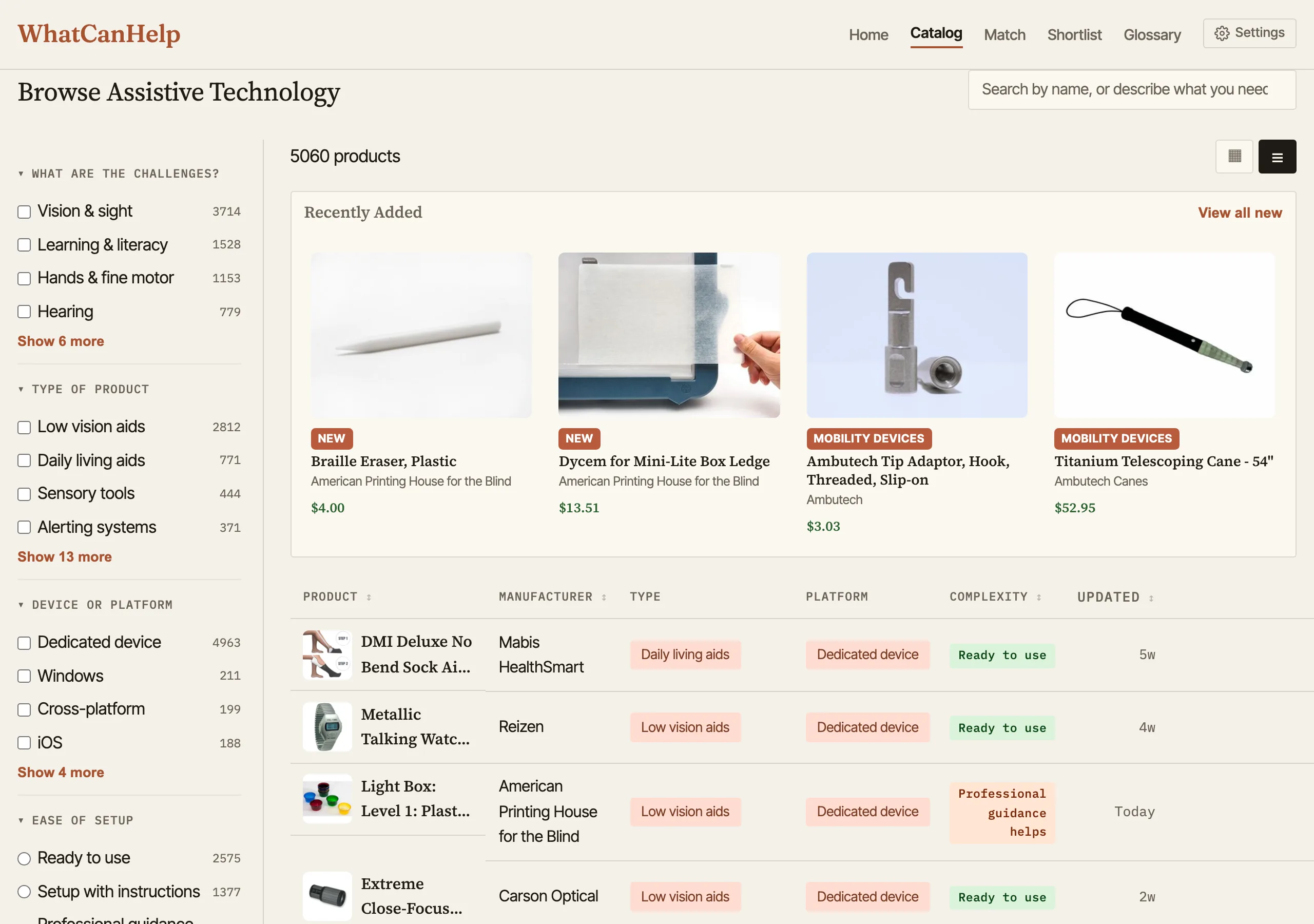Click NEW badge on Braille Eraser card

[332, 438]
